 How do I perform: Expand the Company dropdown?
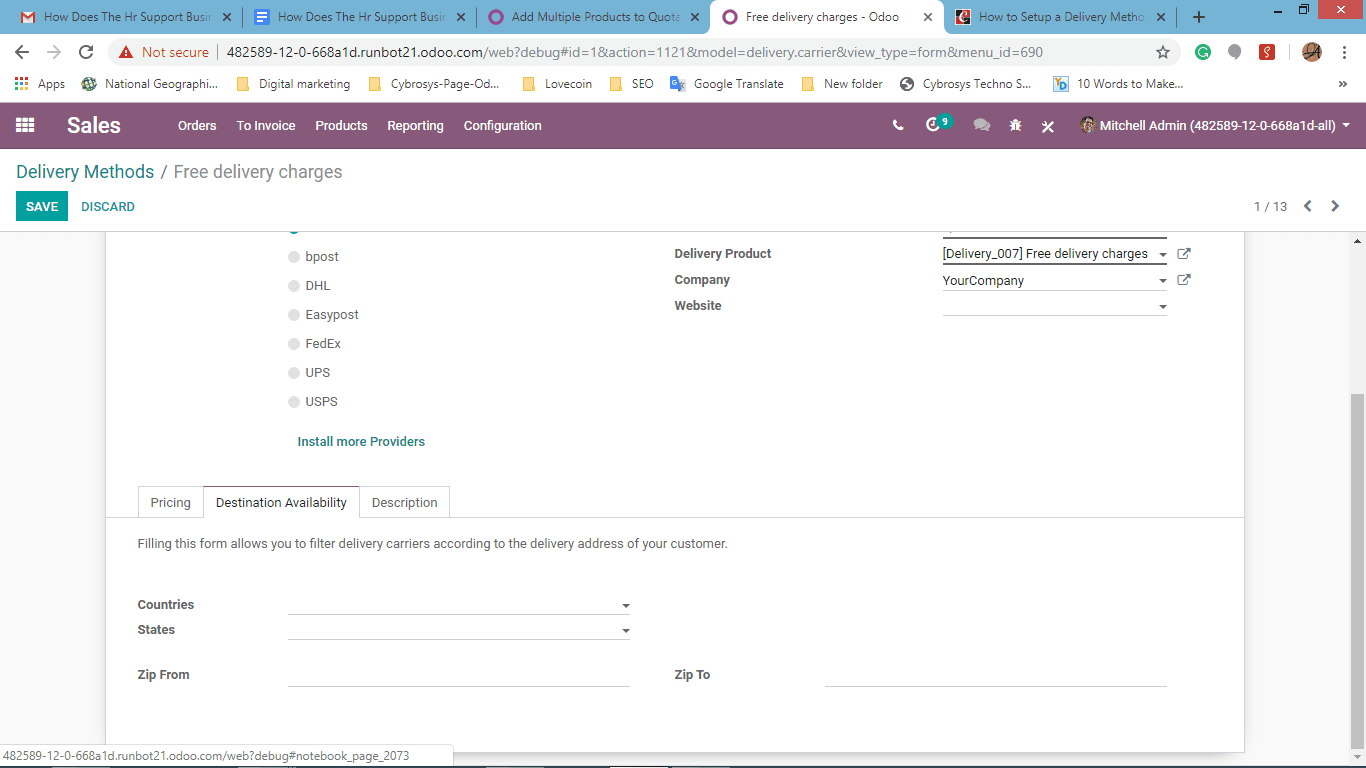1162,281
